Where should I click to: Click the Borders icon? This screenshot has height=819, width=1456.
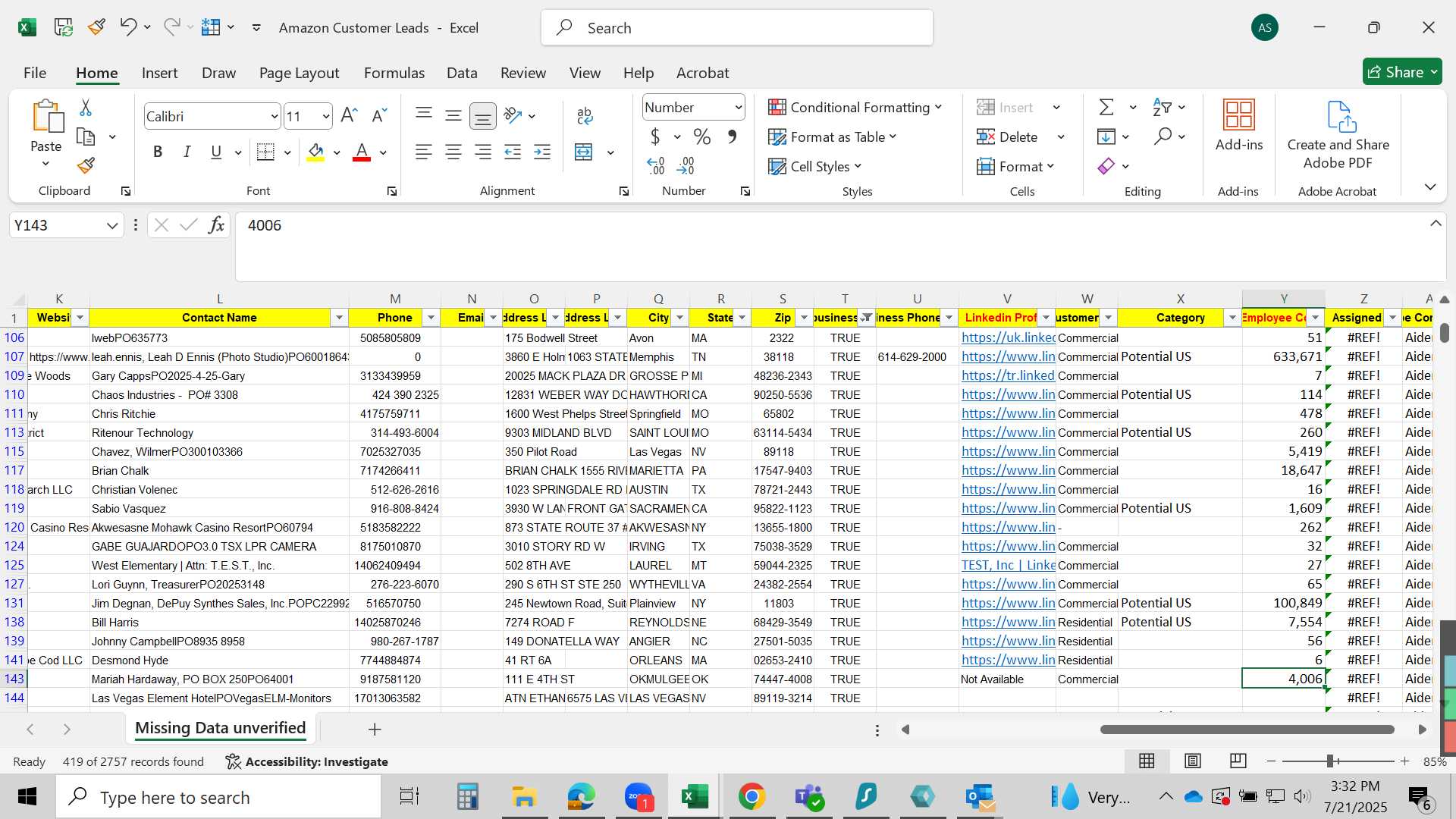pos(265,152)
